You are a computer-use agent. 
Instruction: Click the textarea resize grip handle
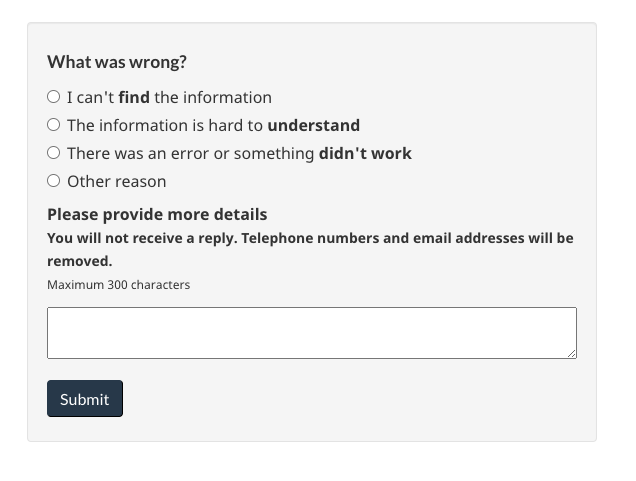coord(572,354)
